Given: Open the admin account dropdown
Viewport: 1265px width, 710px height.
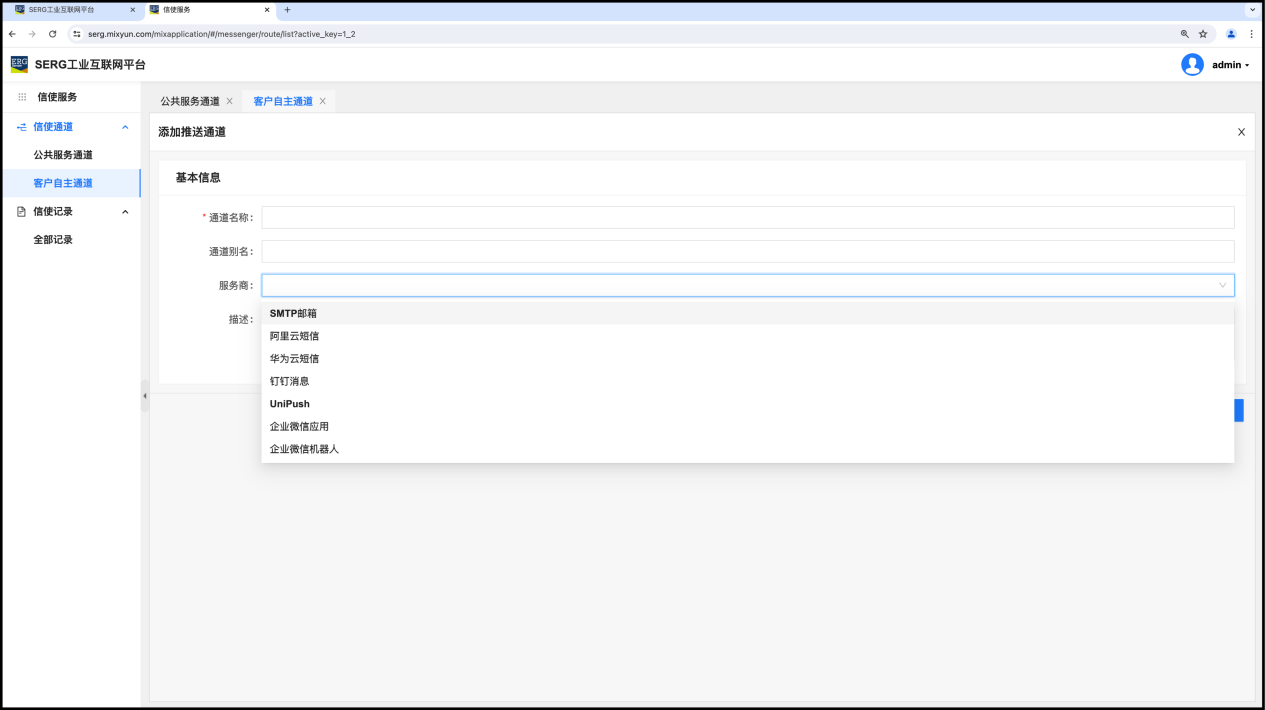Looking at the screenshot, I should pyautogui.click(x=1232, y=65).
